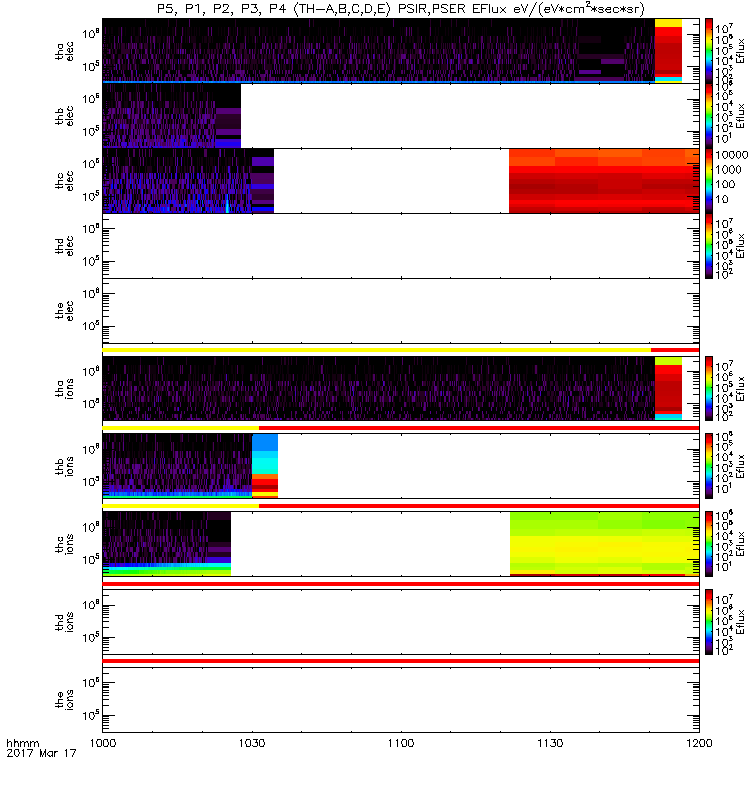Screen dimensions: 750x800
Task: Click the 10000 label on thc elec color scale
Action: point(731,155)
